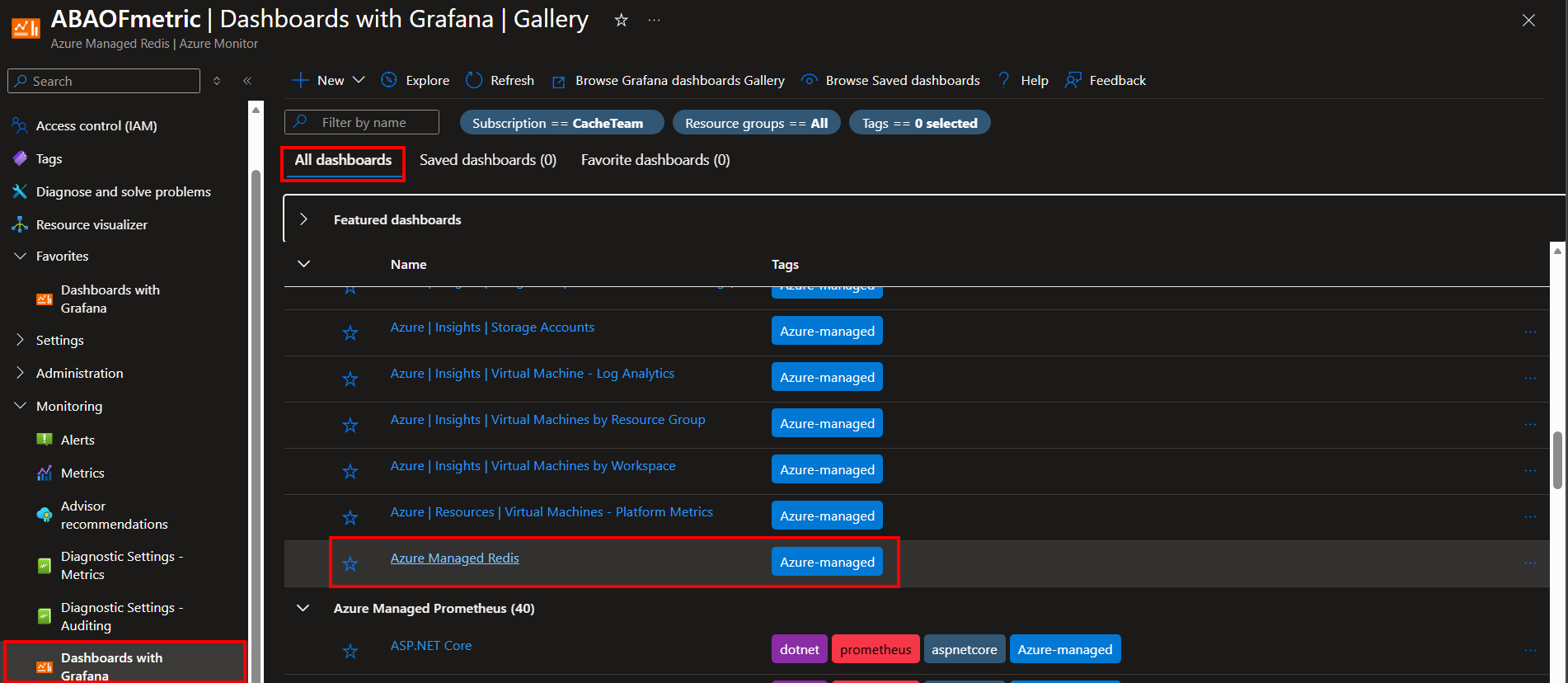
Task: Collapse the Monitoring sidebar group
Action: coord(21,406)
